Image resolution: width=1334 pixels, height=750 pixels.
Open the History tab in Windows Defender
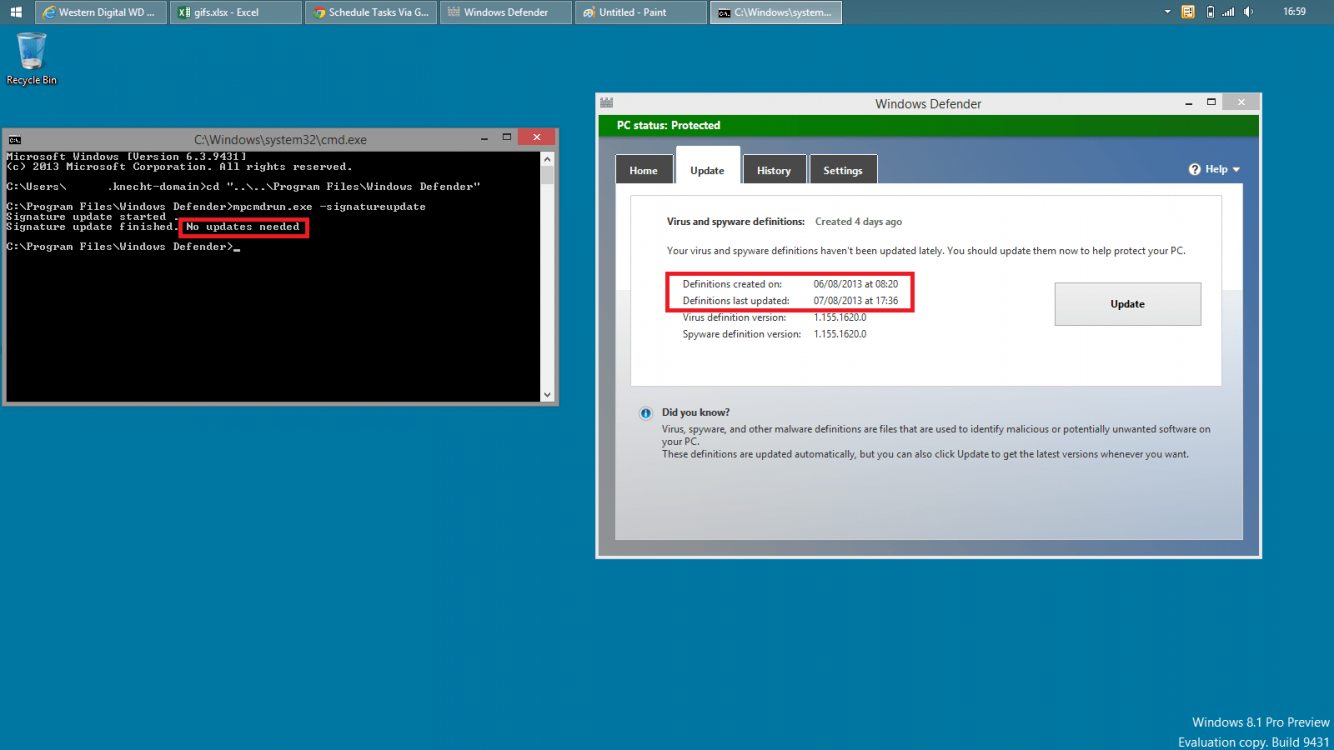[x=774, y=170]
